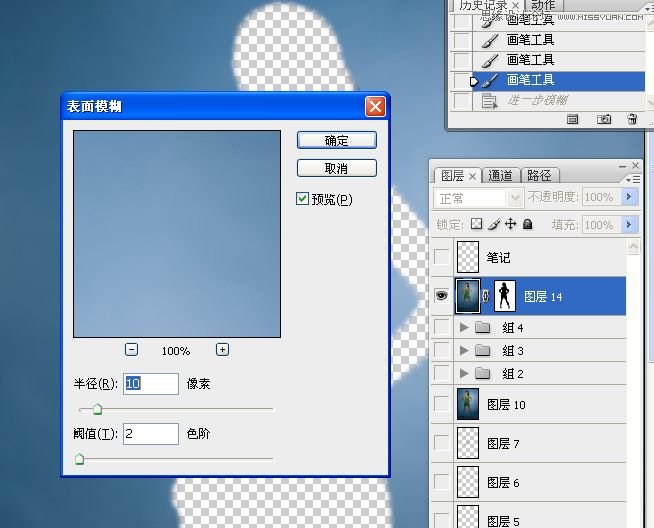This screenshot has height=528, width=654.
Task: Hide 图层 14 with eye icon
Action: (x=442, y=296)
